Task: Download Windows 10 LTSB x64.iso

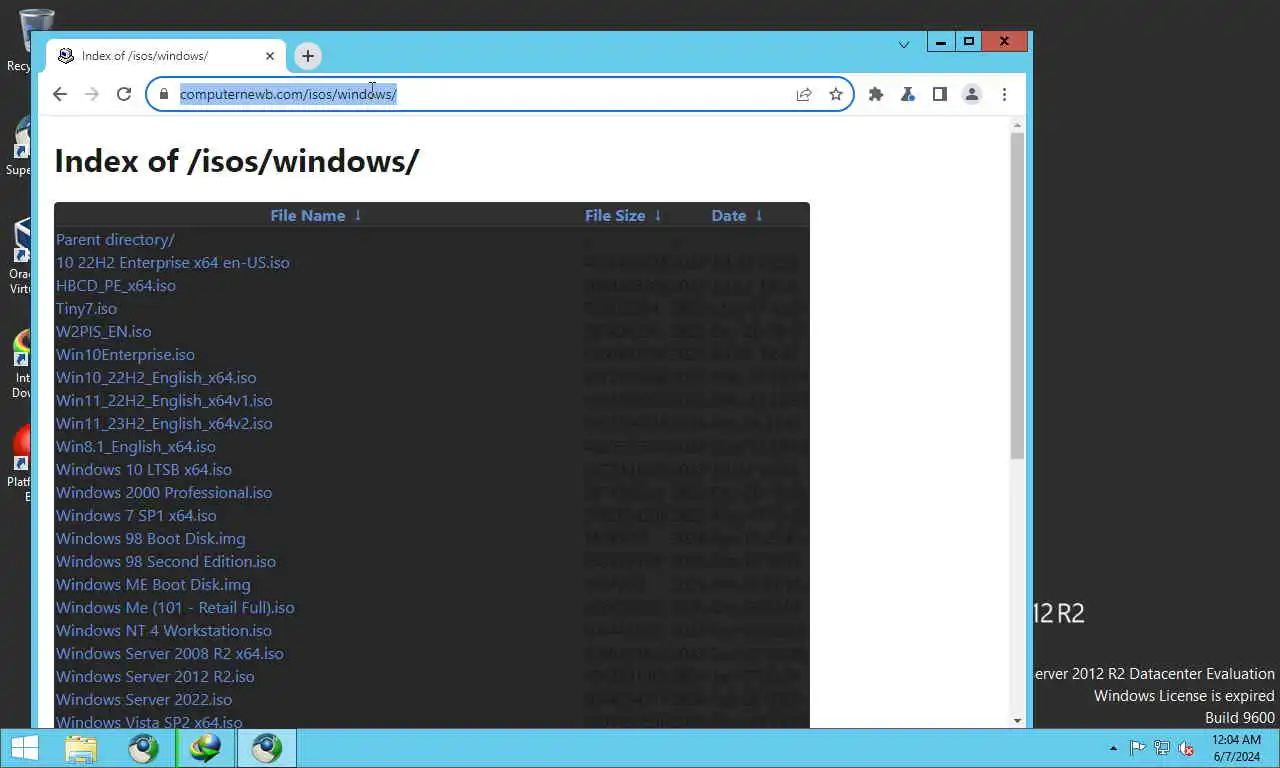Action: point(144,470)
